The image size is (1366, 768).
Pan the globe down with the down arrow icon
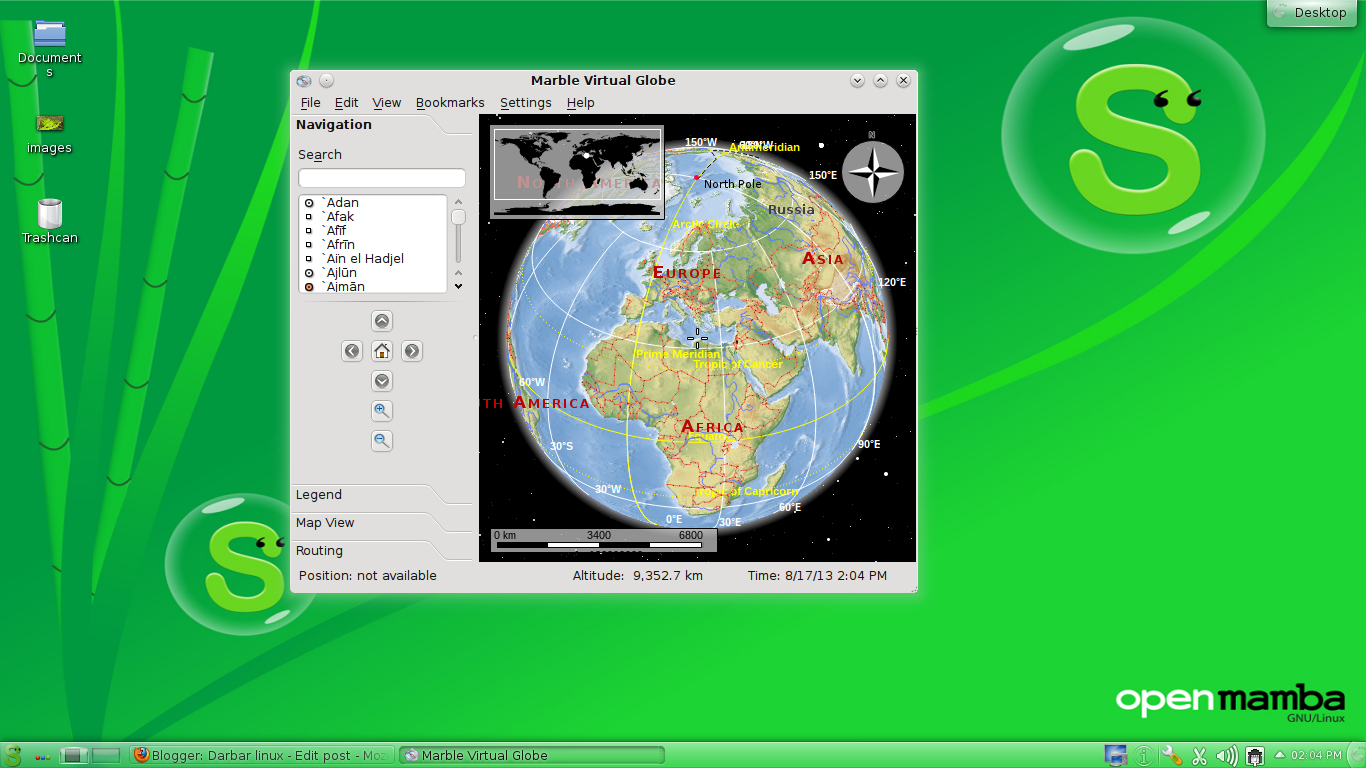pyautogui.click(x=381, y=380)
